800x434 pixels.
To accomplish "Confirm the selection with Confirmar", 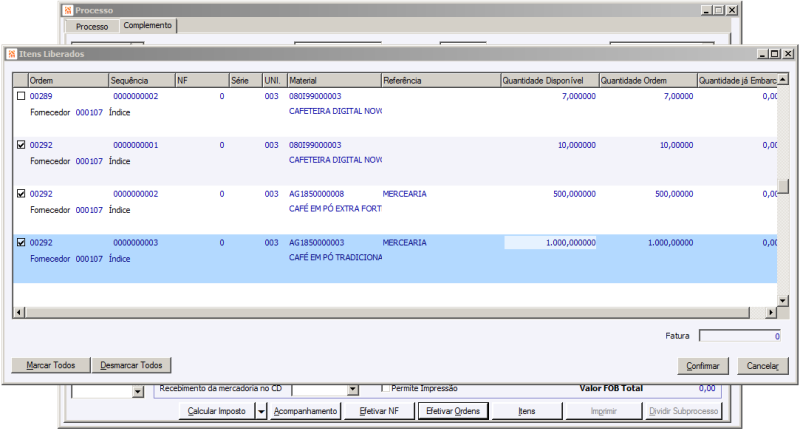I will pyautogui.click(x=703, y=366).
